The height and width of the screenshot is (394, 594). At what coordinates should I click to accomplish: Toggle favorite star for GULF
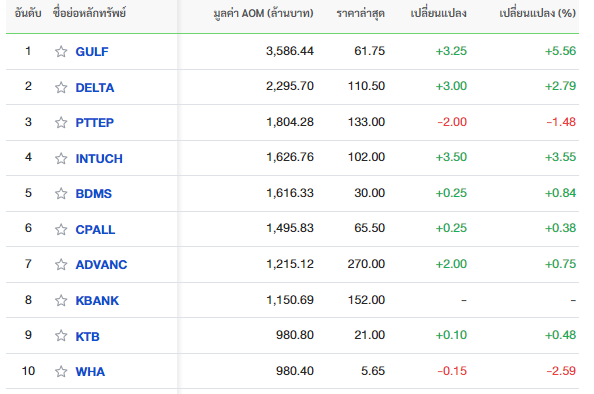(61, 51)
